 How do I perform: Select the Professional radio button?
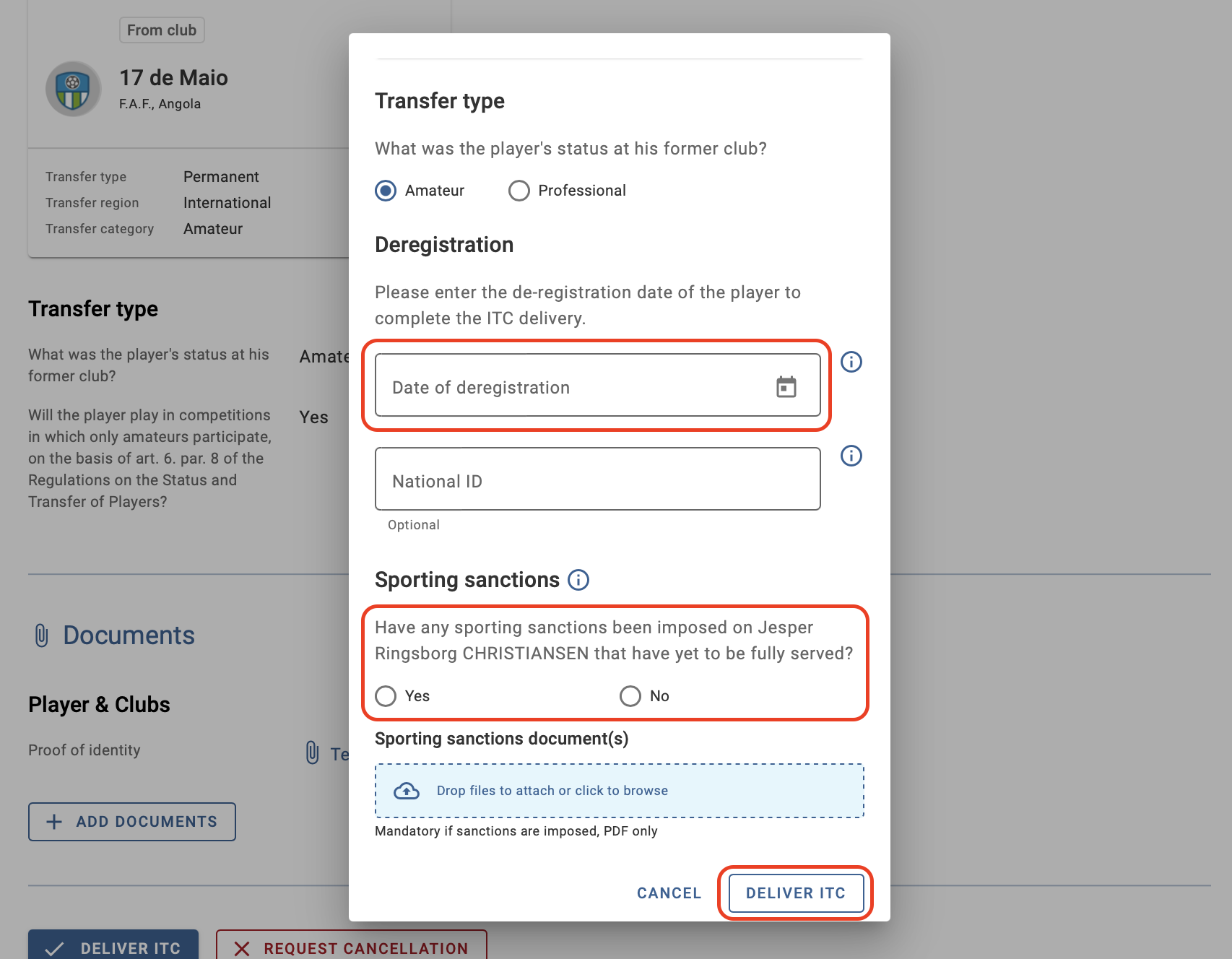pyautogui.click(x=519, y=191)
